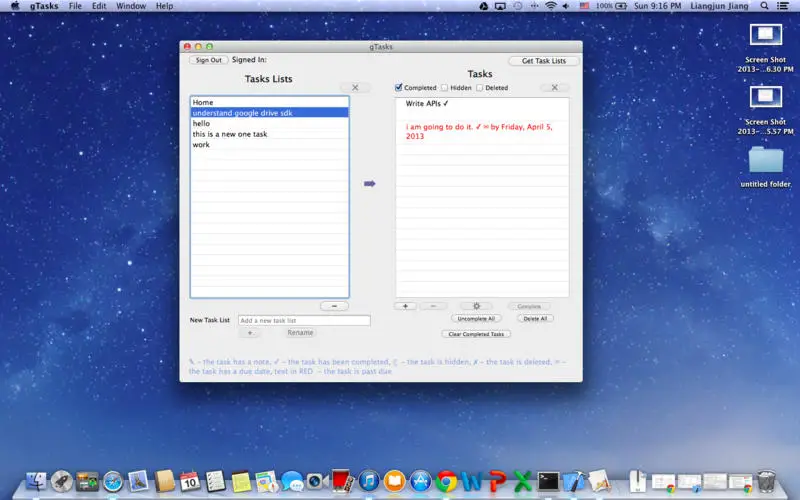Open Xcode from the Dock
The image size is (800, 500).
(573, 481)
